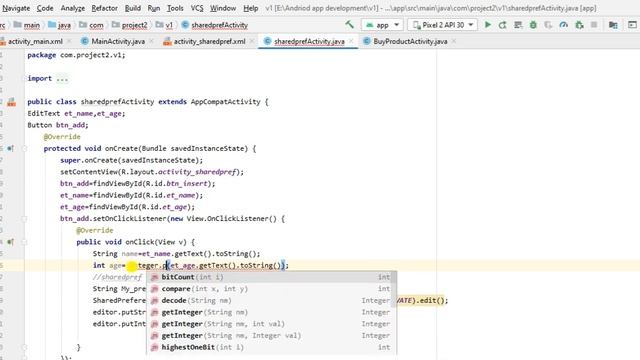Click the icon at the toolbar's far right
This screenshot has height=360, width=640.
[632, 25]
